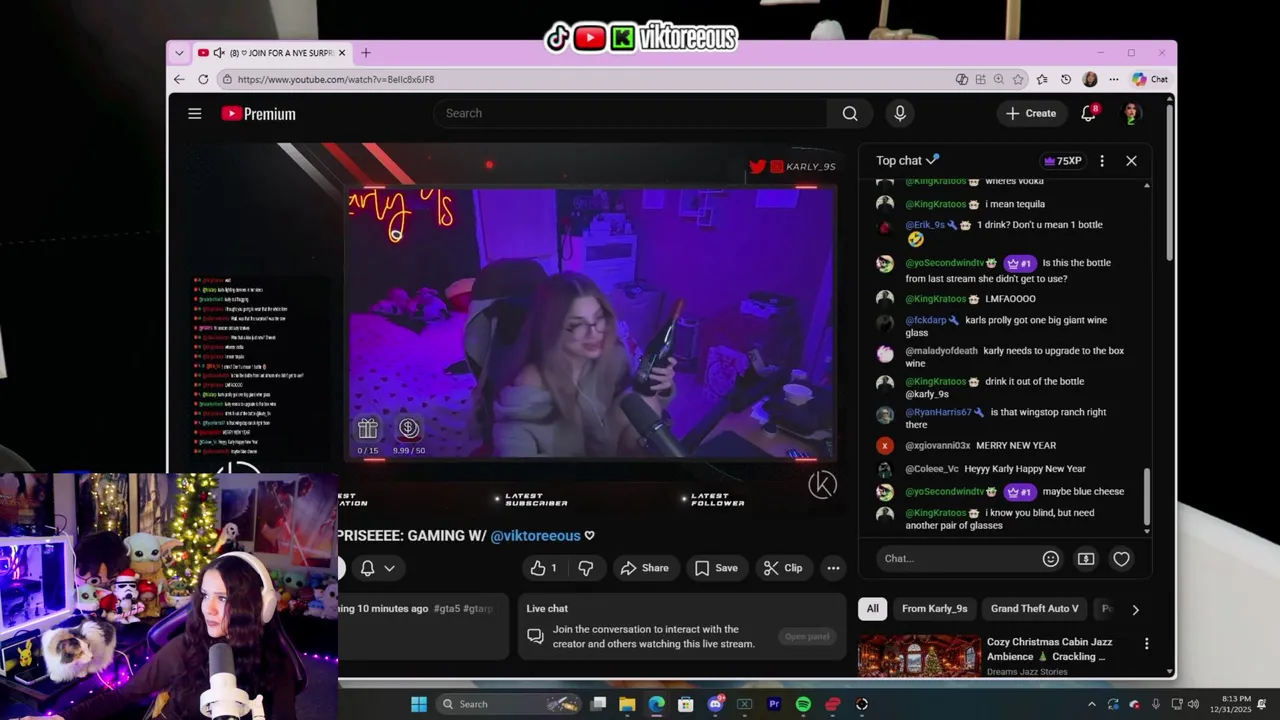
Task: Click the YouTube search magnifier button
Action: coord(850,113)
